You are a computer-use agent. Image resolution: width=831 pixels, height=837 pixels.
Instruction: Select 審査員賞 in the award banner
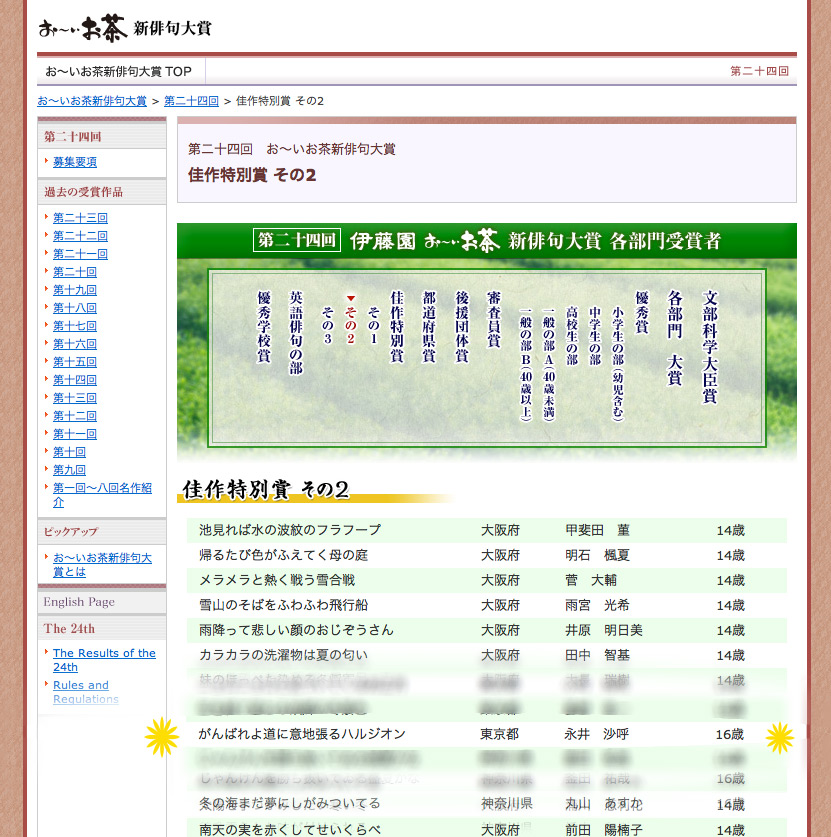click(494, 319)
